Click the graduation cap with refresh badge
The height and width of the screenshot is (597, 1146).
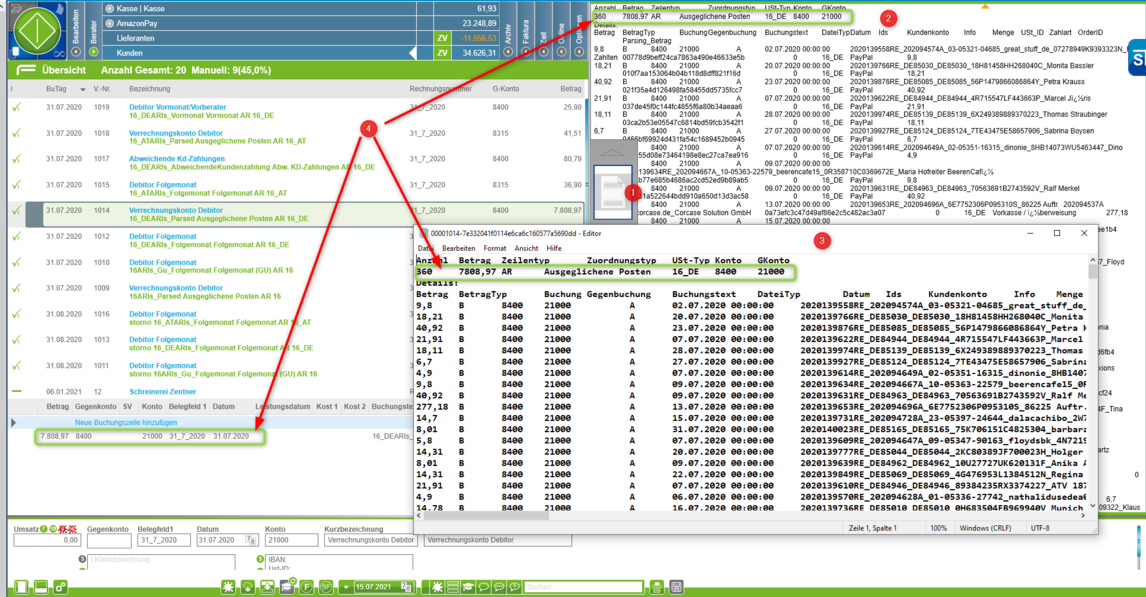tap(287, 586)
